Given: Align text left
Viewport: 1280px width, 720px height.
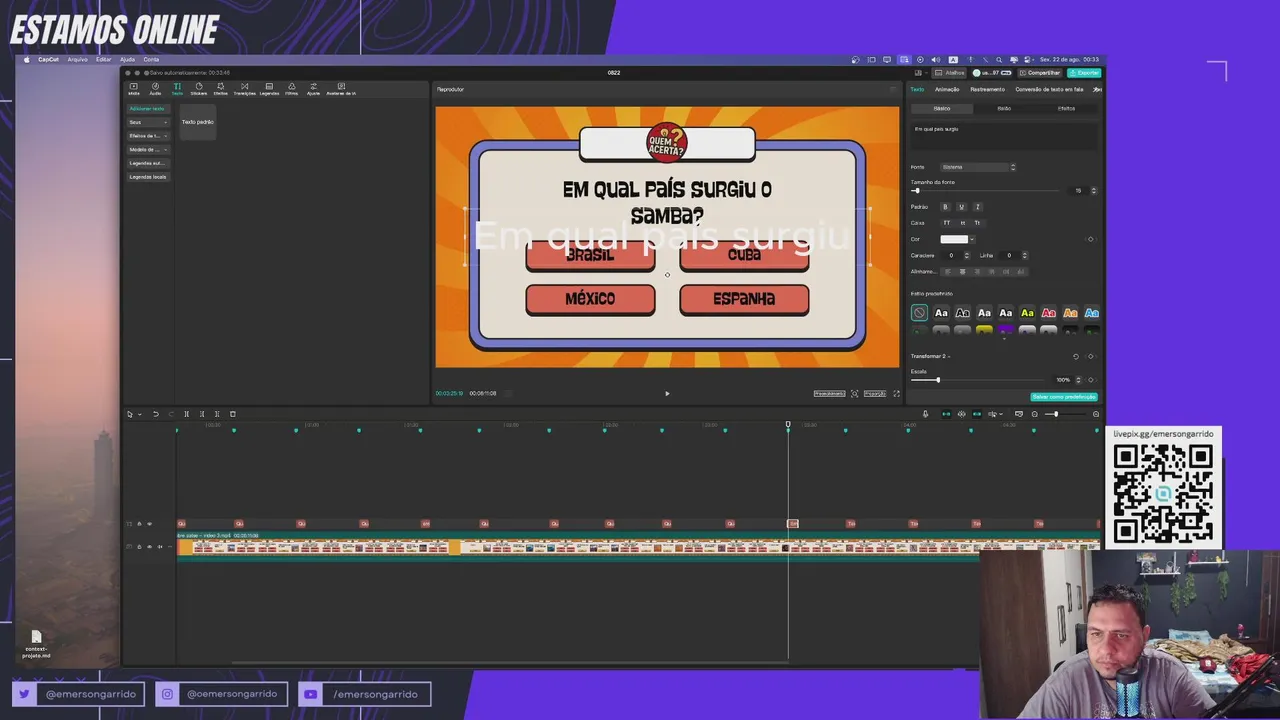Looking at the screenshot, I should click(950, 271).
